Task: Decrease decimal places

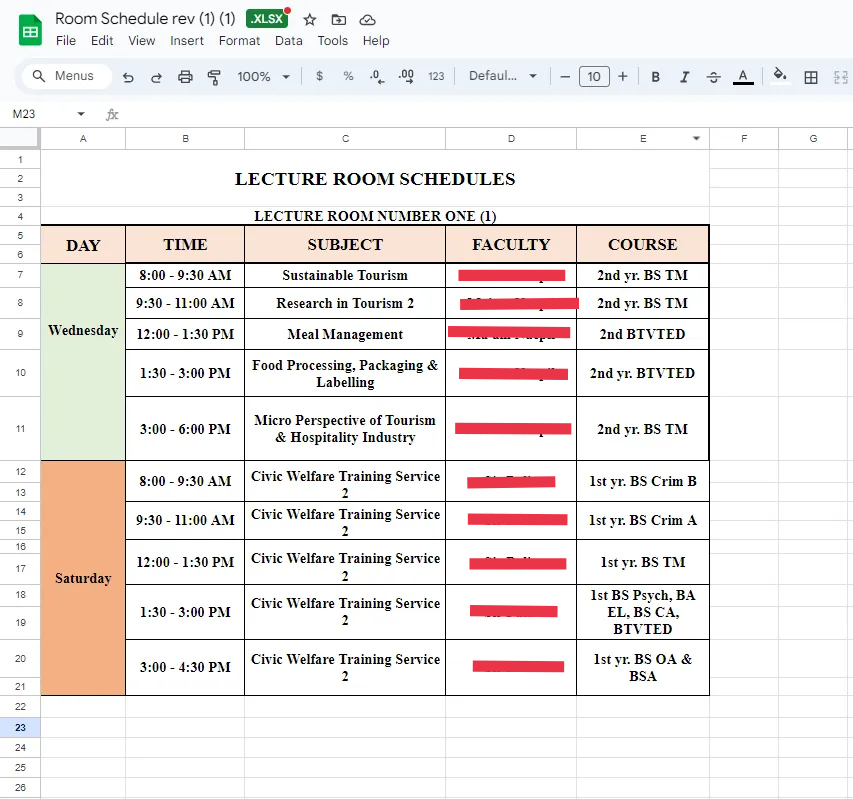Action: pos(376,76)
